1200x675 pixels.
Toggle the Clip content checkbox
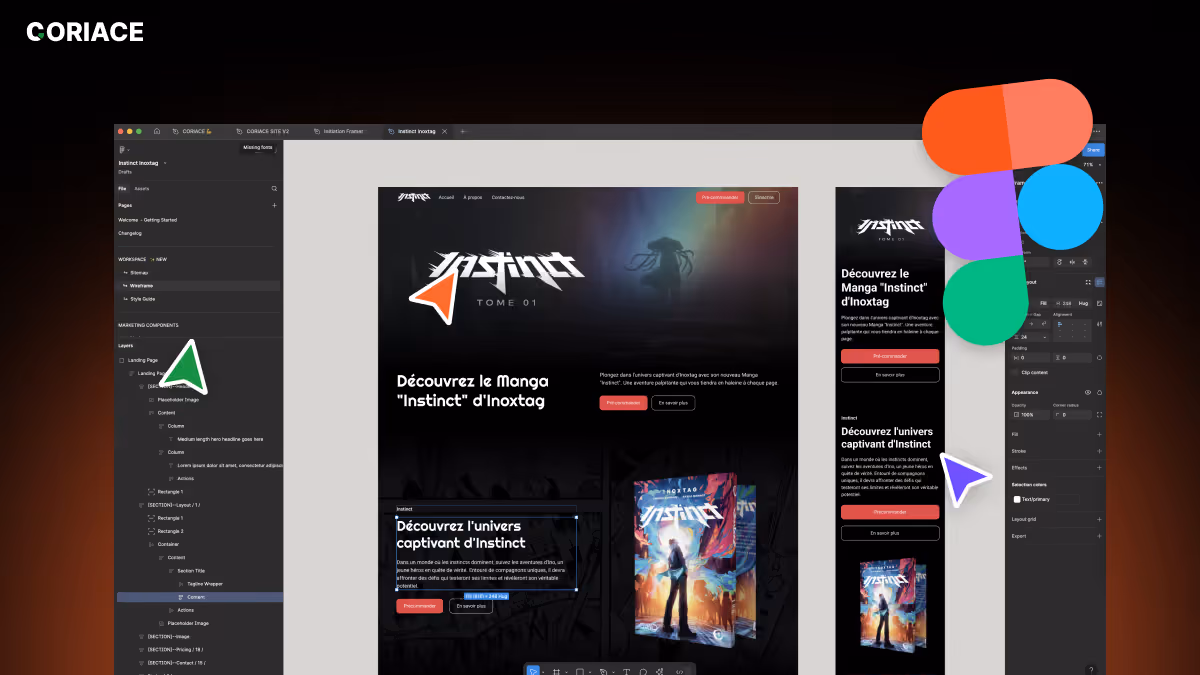[x=1016, y=372]
